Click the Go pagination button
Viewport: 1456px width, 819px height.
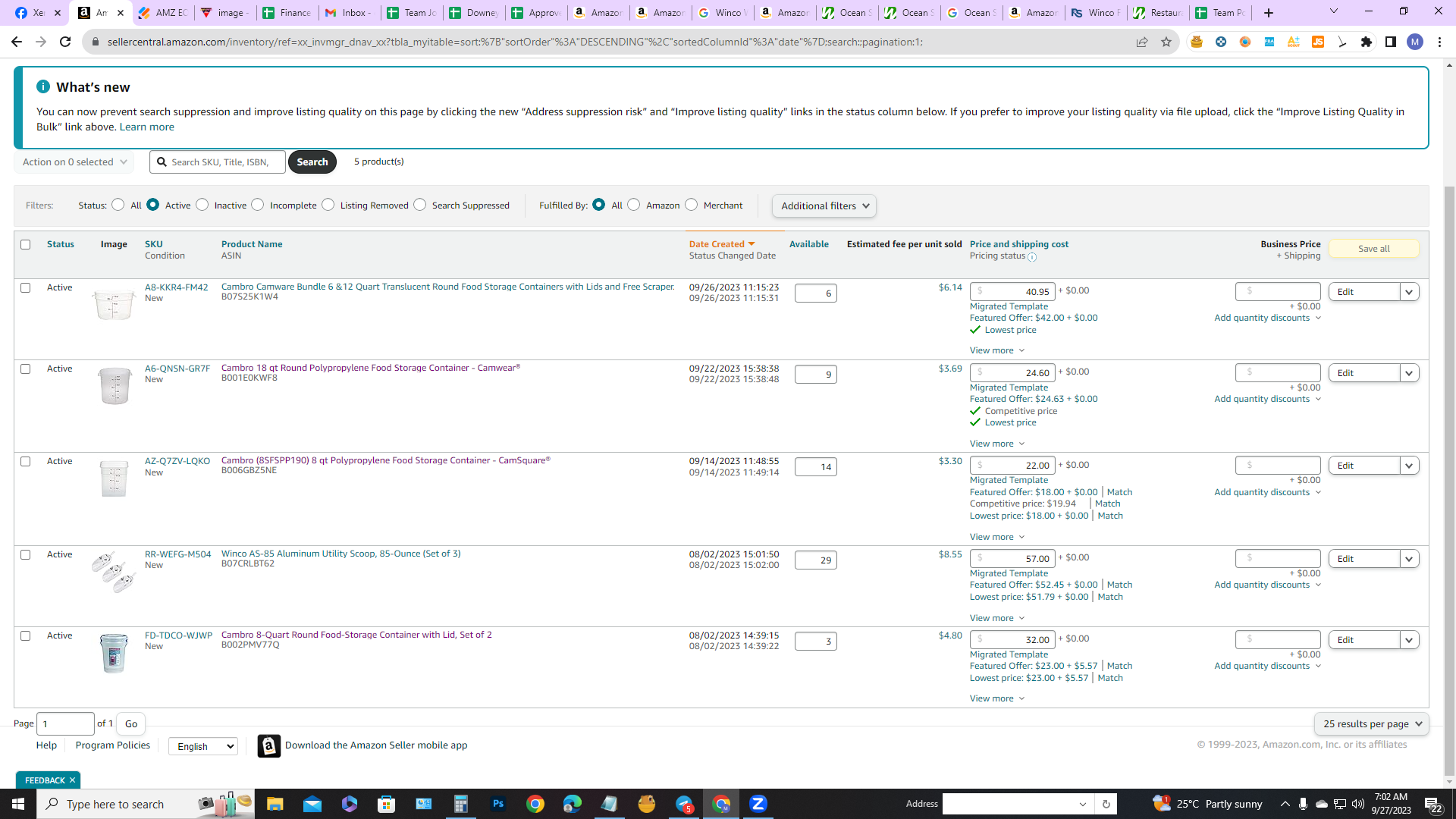(x=131, y=724)
